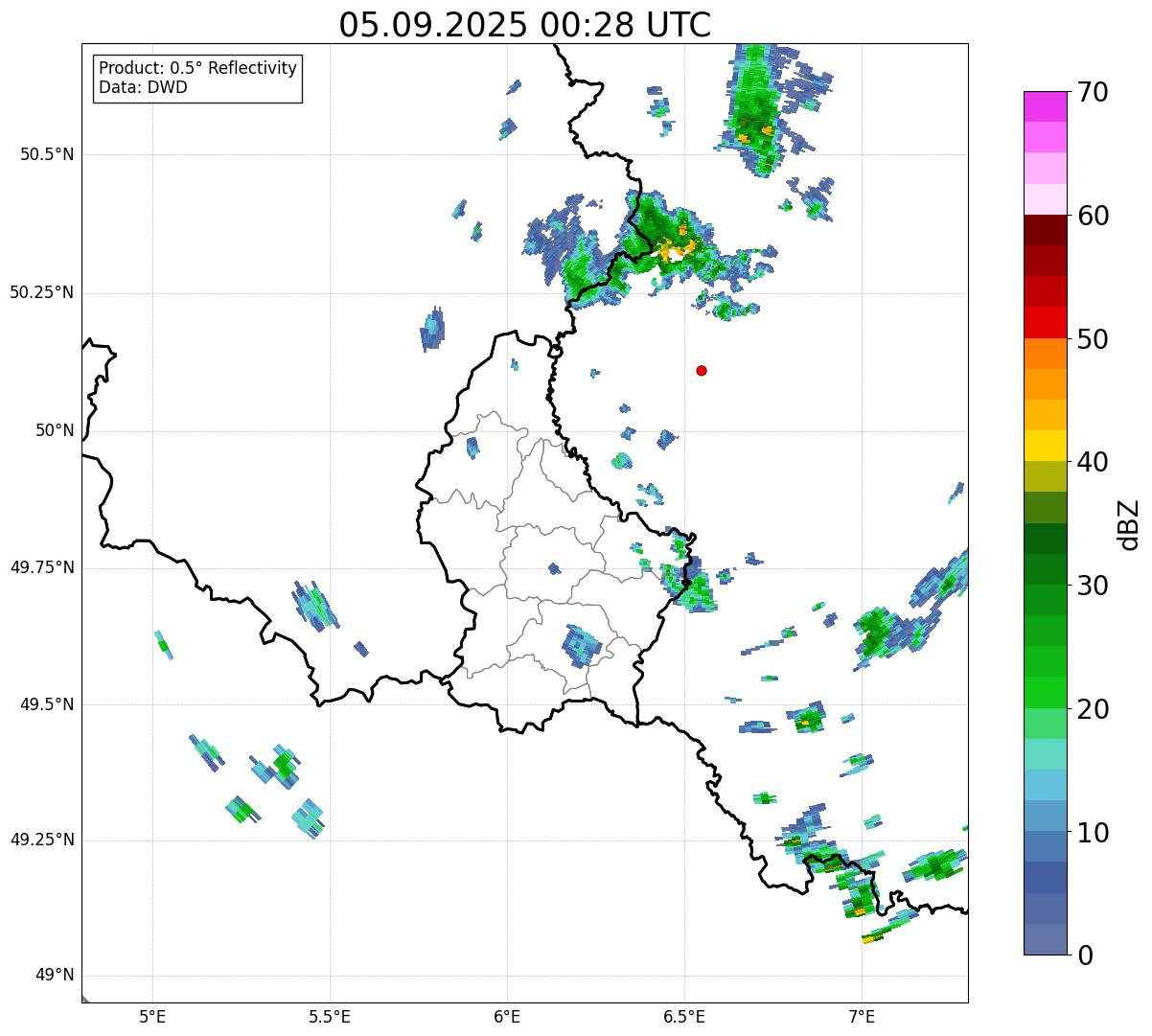Screen dimensions: 1152x1036
Task: Click the Product 0.5° Reflectivity info box
Action: (x=197, y=79)
